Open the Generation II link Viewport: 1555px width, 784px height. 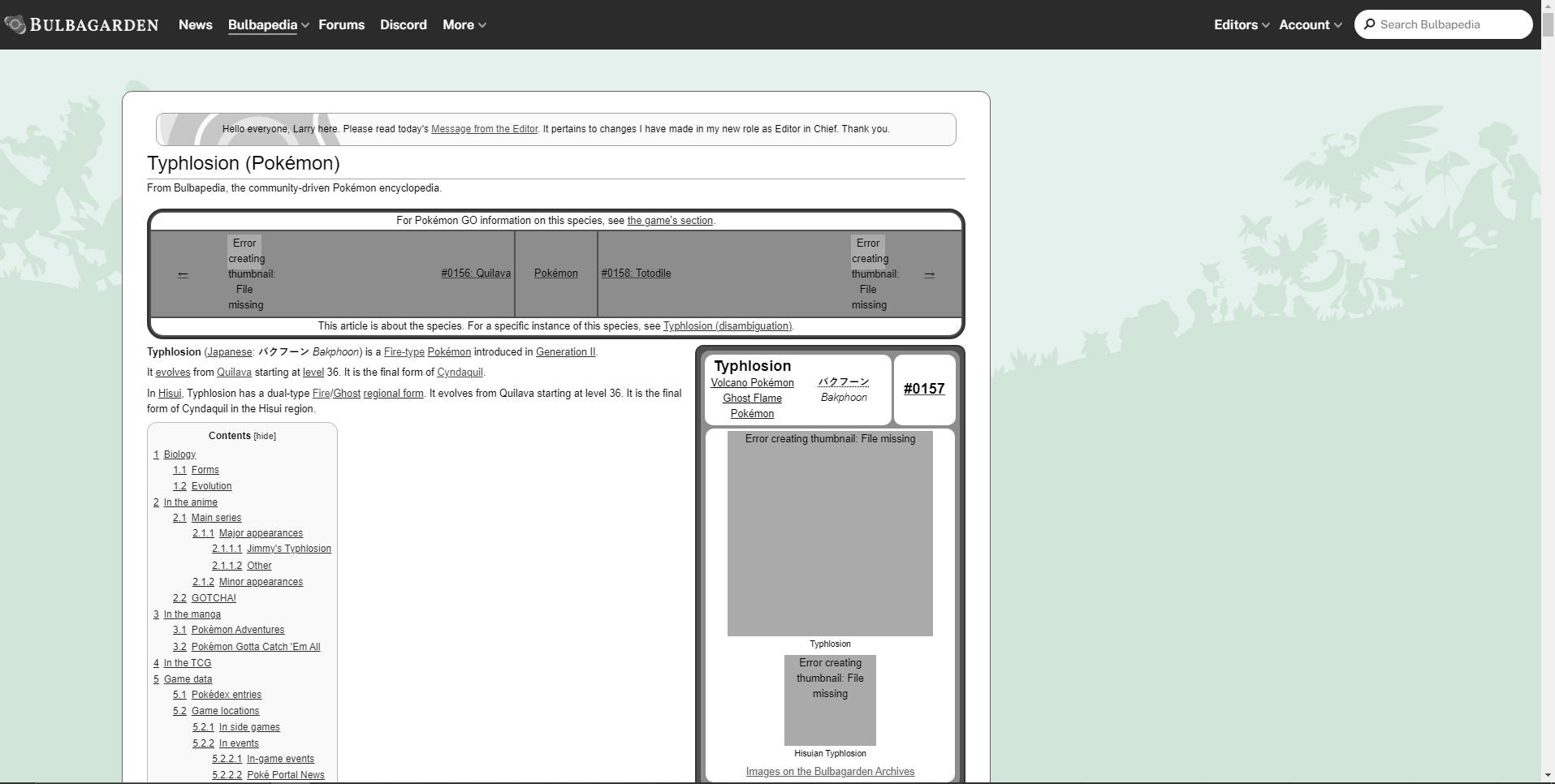tap(565, 352)
